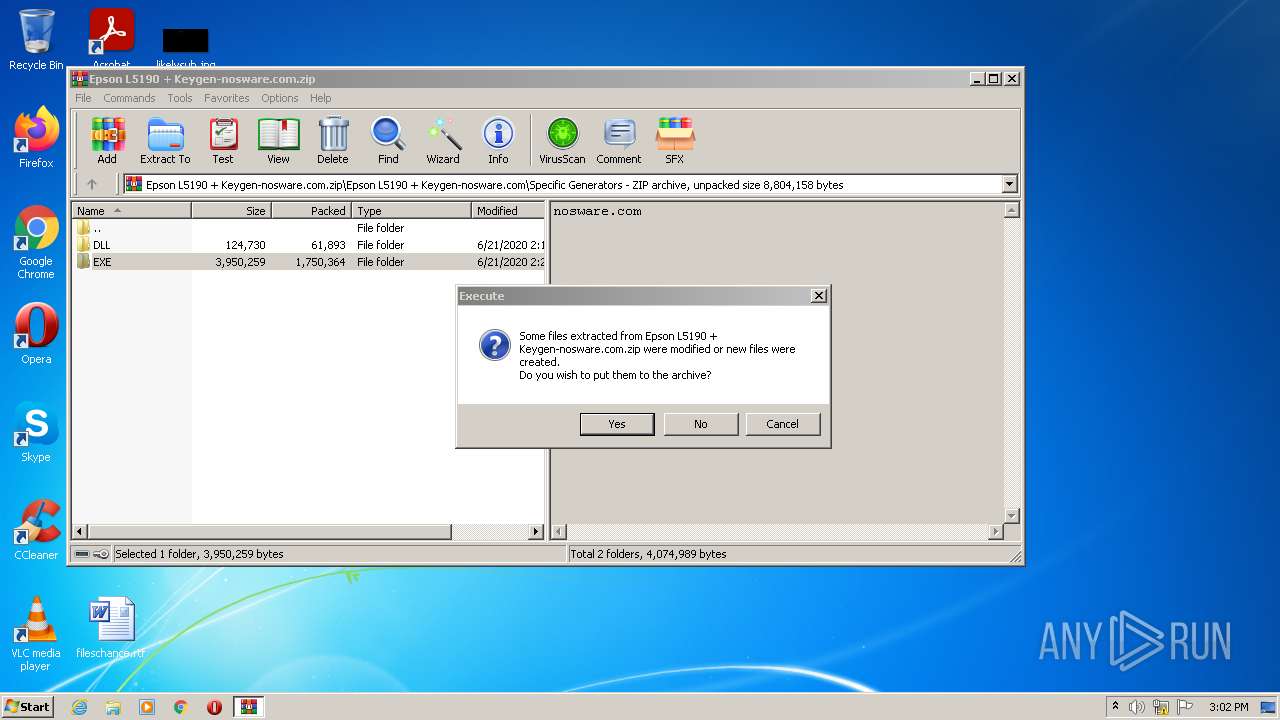Image resolution: width=1280 pixels, height=720 pixels.
Task: Click the SFX toolbar icon
Action: 675,141
